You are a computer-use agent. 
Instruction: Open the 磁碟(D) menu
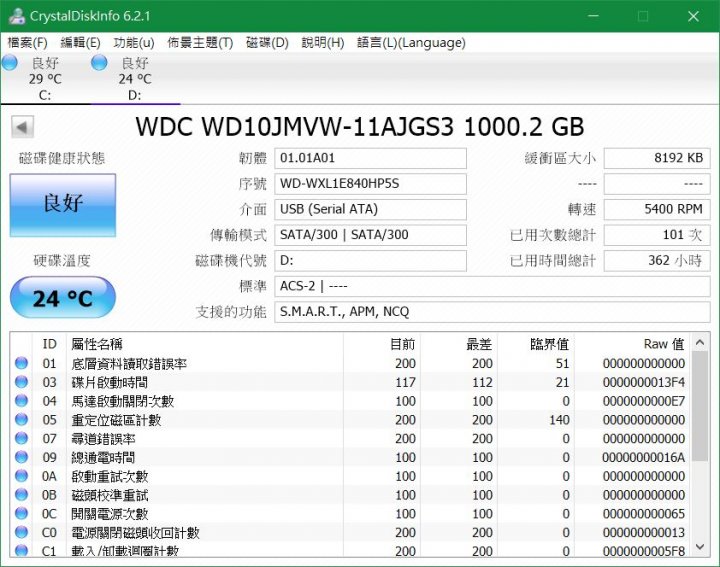click(267, 43)
